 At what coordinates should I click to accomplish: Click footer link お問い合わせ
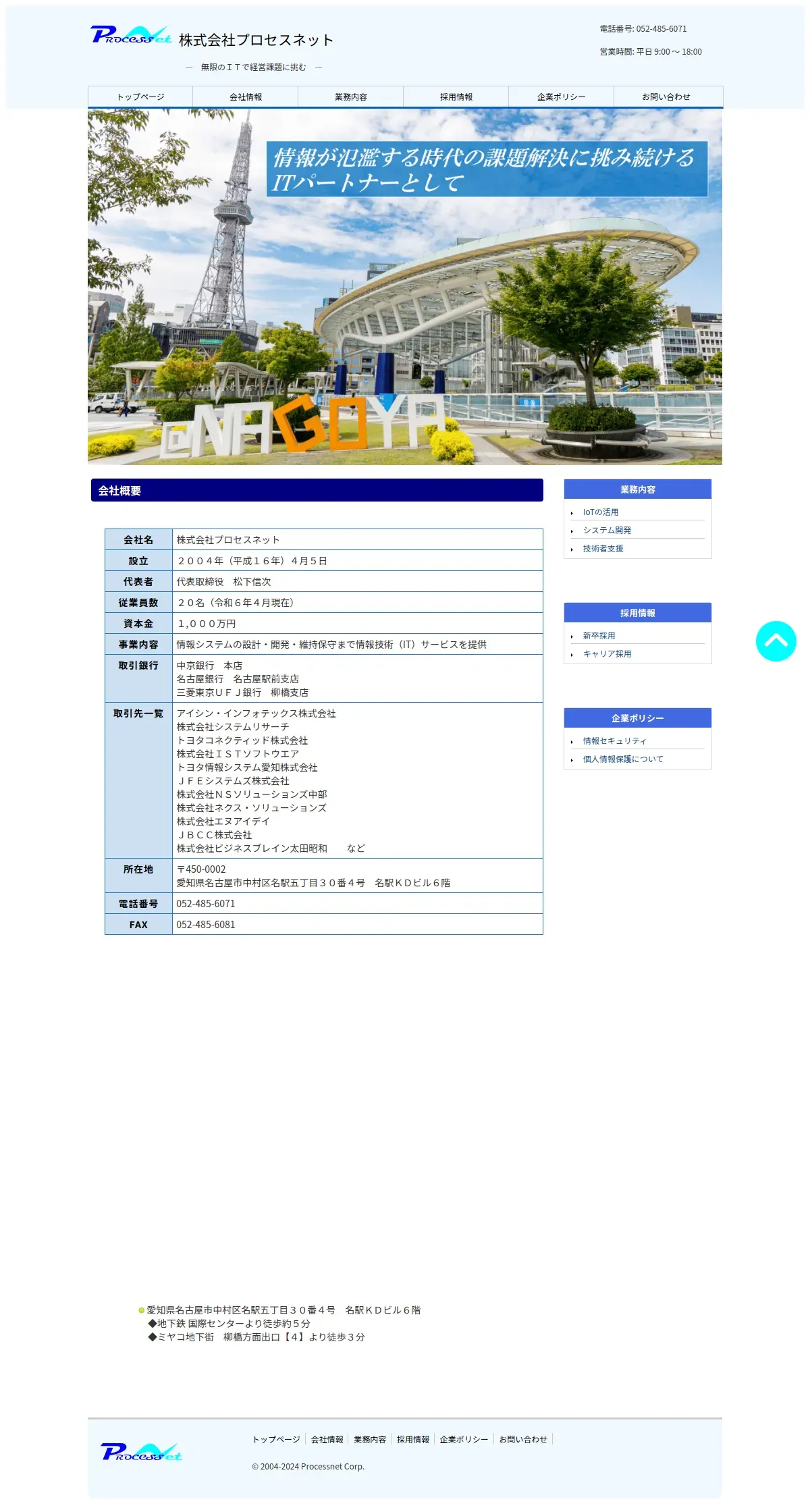pos(523,1439)
